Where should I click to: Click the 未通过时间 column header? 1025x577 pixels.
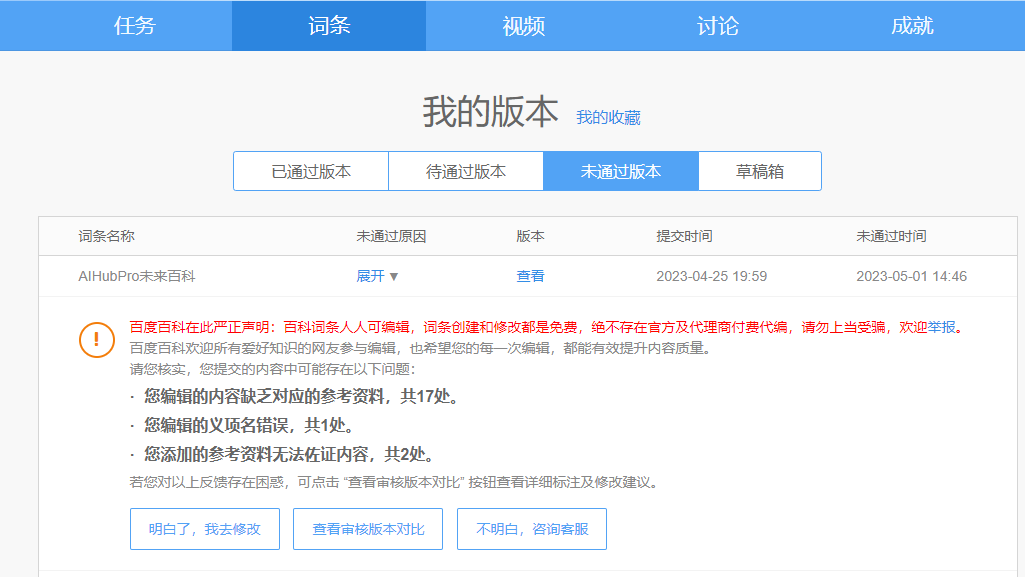892,236
